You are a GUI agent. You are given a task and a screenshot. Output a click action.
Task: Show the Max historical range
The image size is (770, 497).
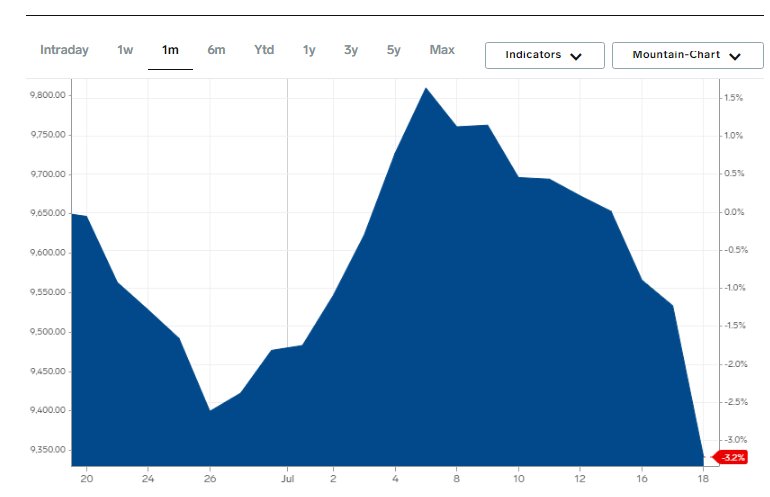coord(442,50)
